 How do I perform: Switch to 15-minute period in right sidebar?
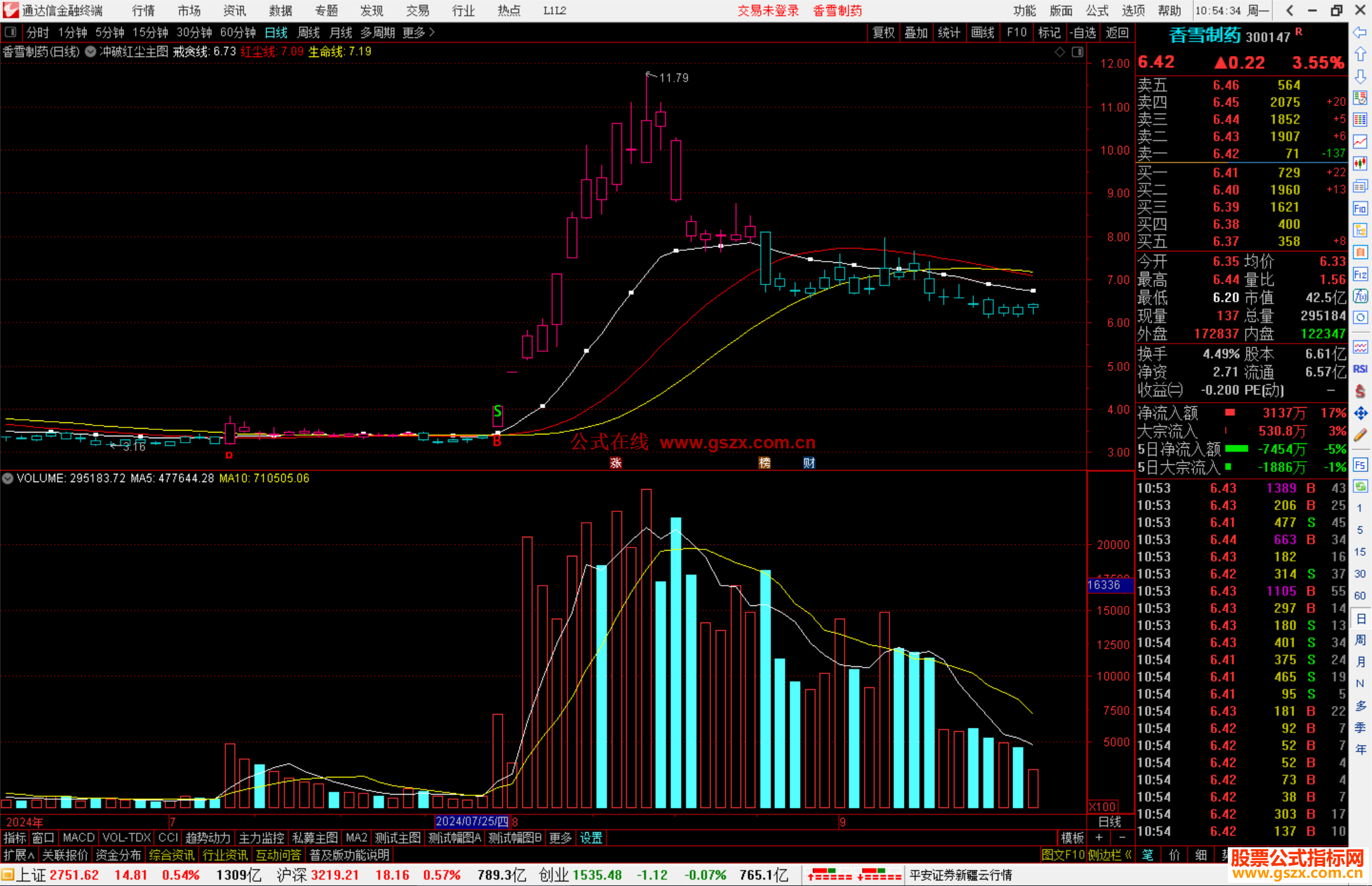[1360, 552]
